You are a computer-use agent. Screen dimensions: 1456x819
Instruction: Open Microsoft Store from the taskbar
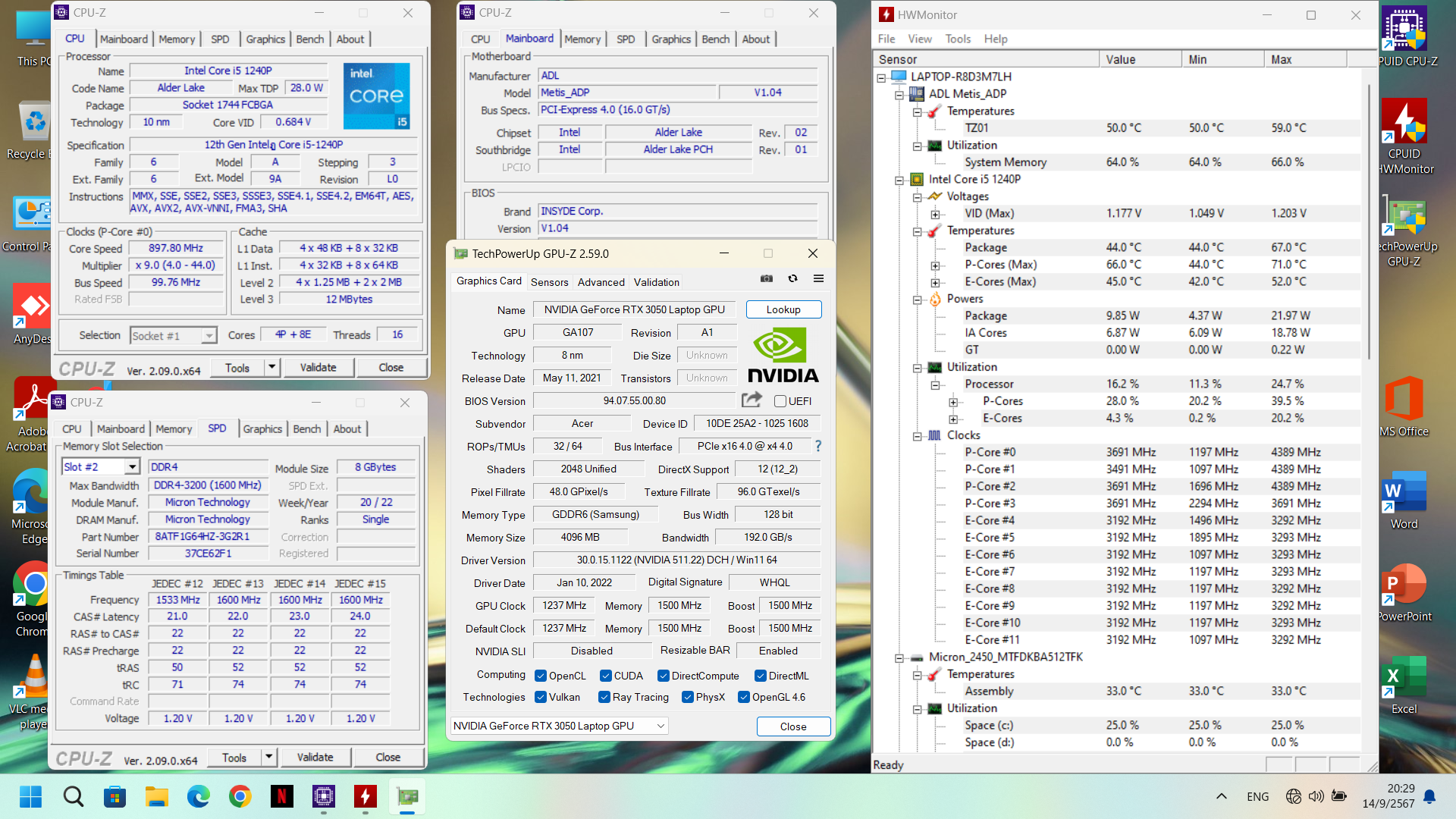(115, 796)
